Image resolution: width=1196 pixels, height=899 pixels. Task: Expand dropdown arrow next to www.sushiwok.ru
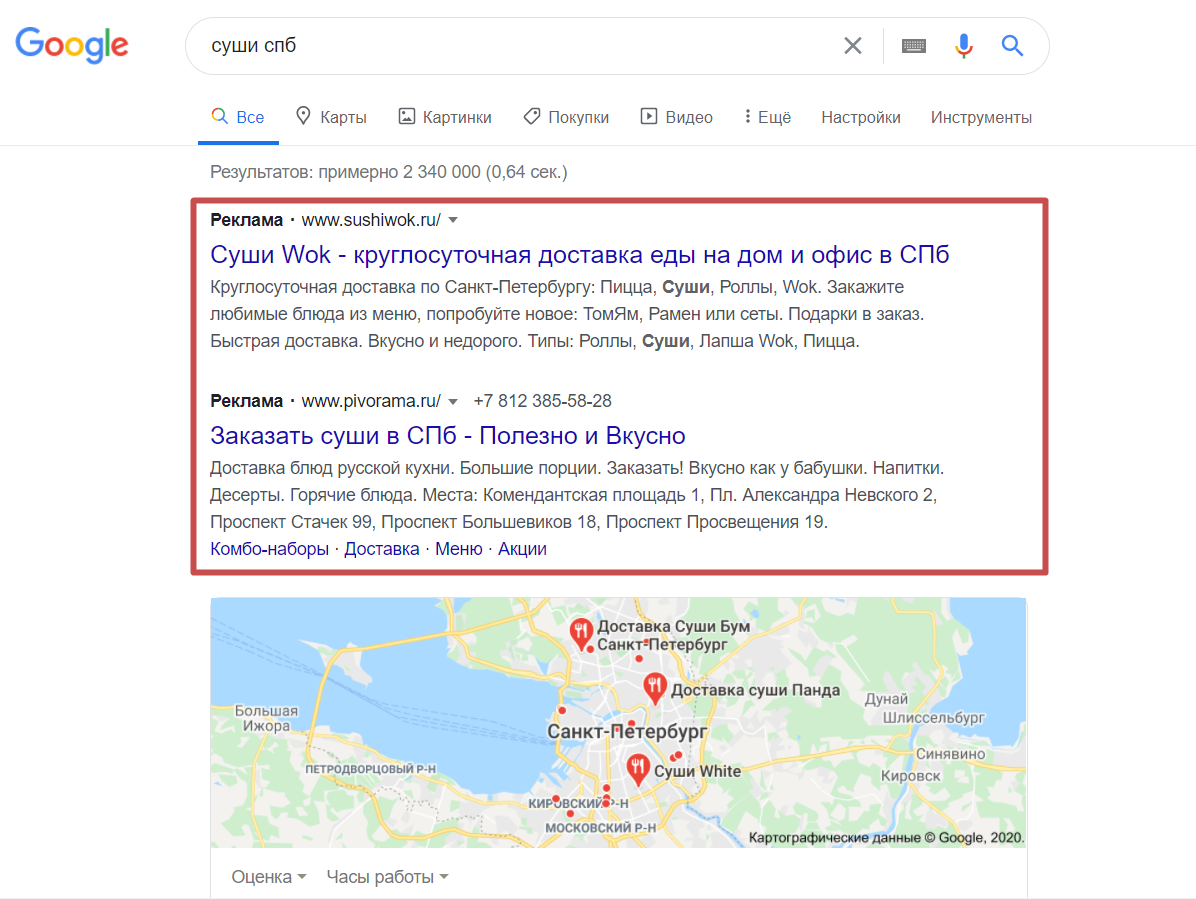click(453, 220)
